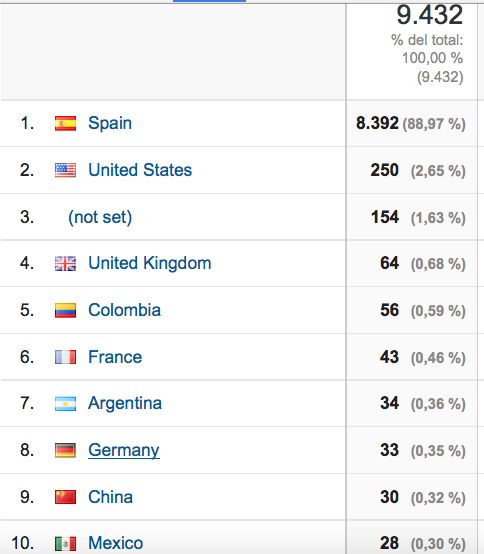Open the Mexico country link
484x554 pixels.
(x=116, y=543)
